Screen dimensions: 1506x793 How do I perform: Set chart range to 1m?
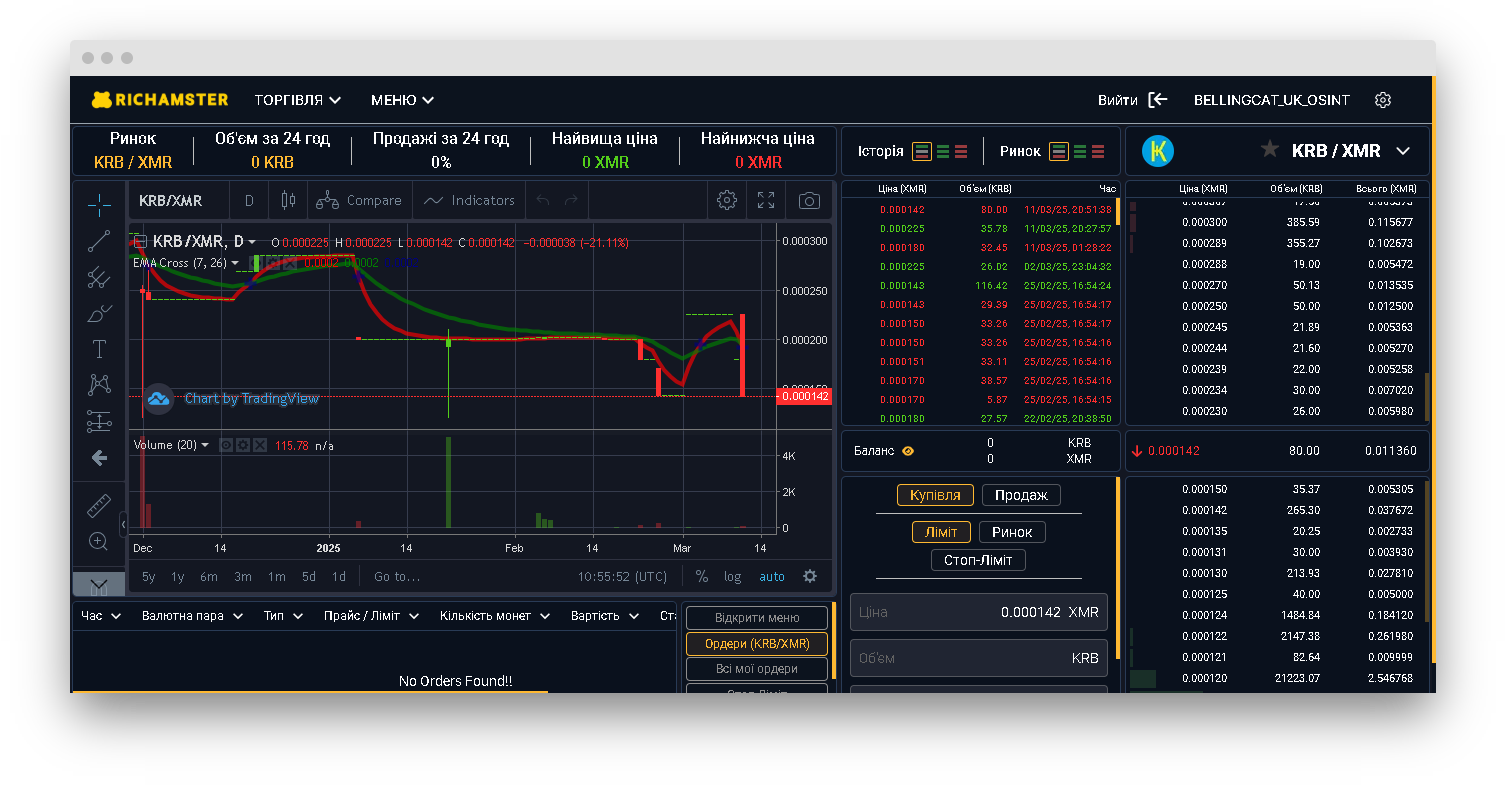click(x=276, y=576)
